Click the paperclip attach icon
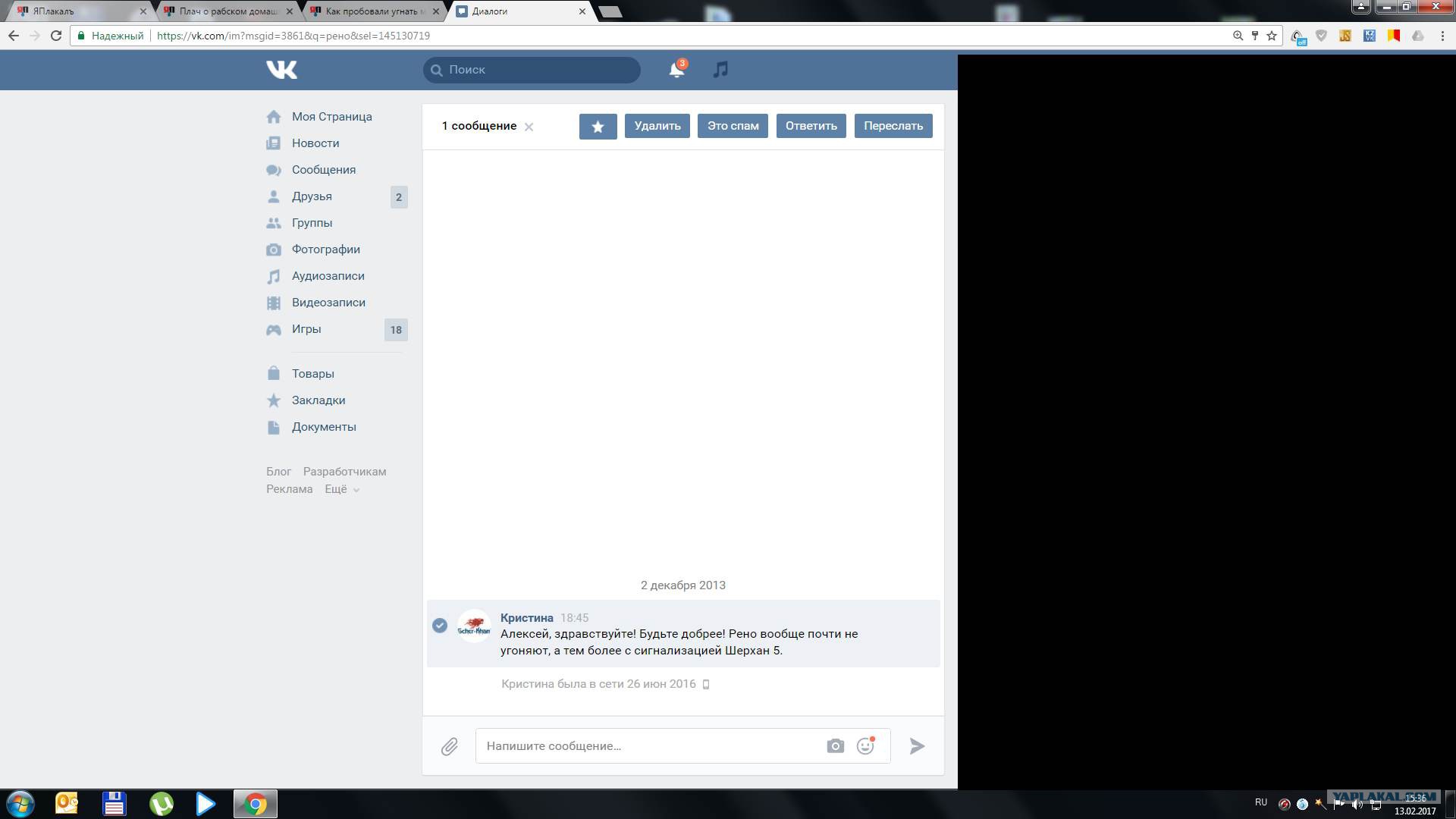 (x=449, y=747)
